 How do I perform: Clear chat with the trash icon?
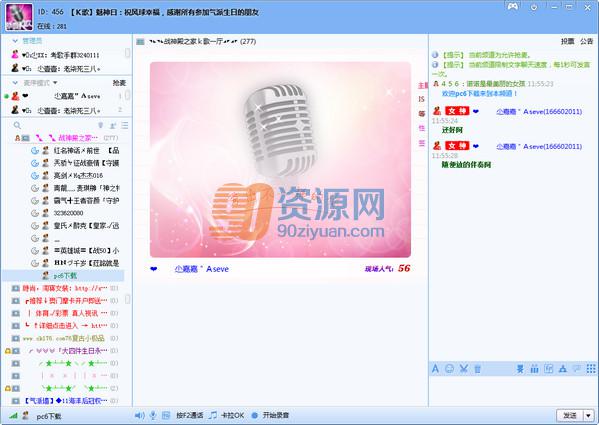point(477,369)
